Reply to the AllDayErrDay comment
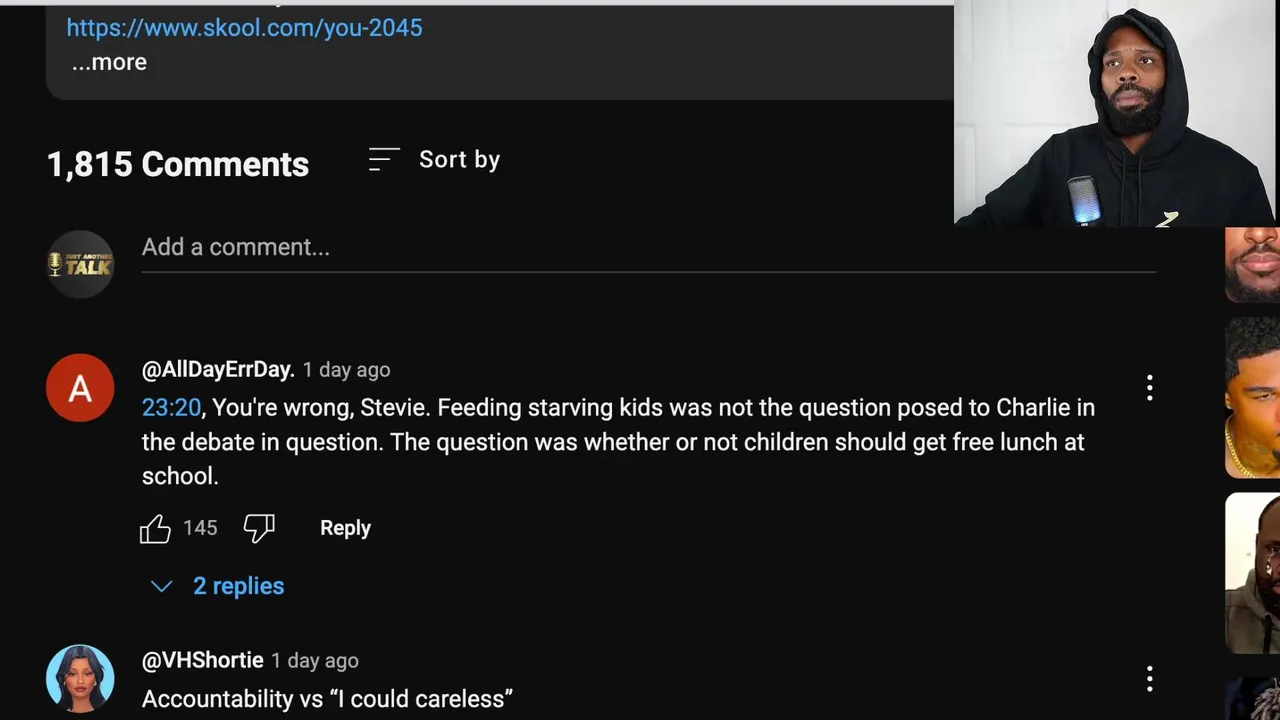The width and height of the screenshot is (1280, 720). (x=345, y=528)
